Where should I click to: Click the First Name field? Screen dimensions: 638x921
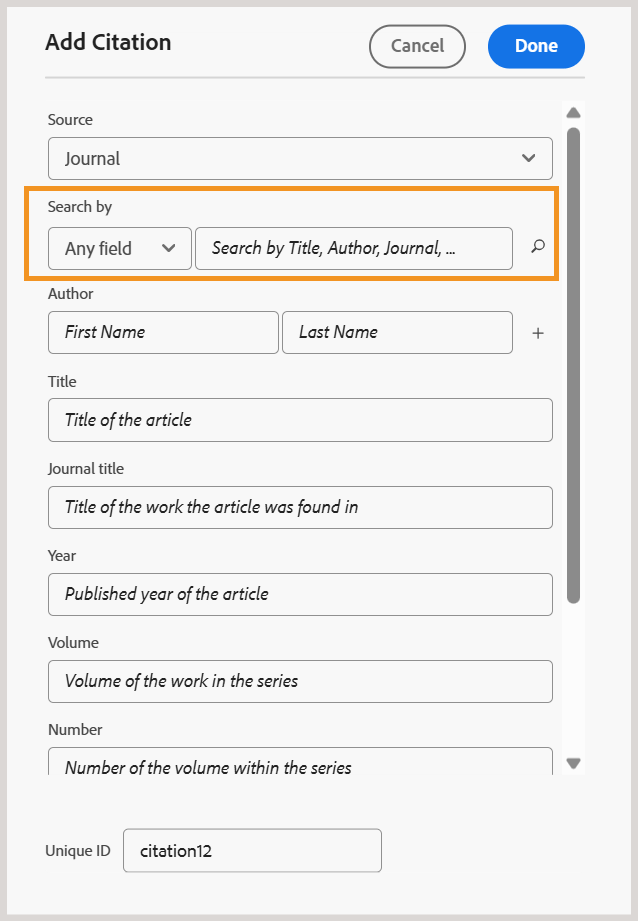pos(163,332)
